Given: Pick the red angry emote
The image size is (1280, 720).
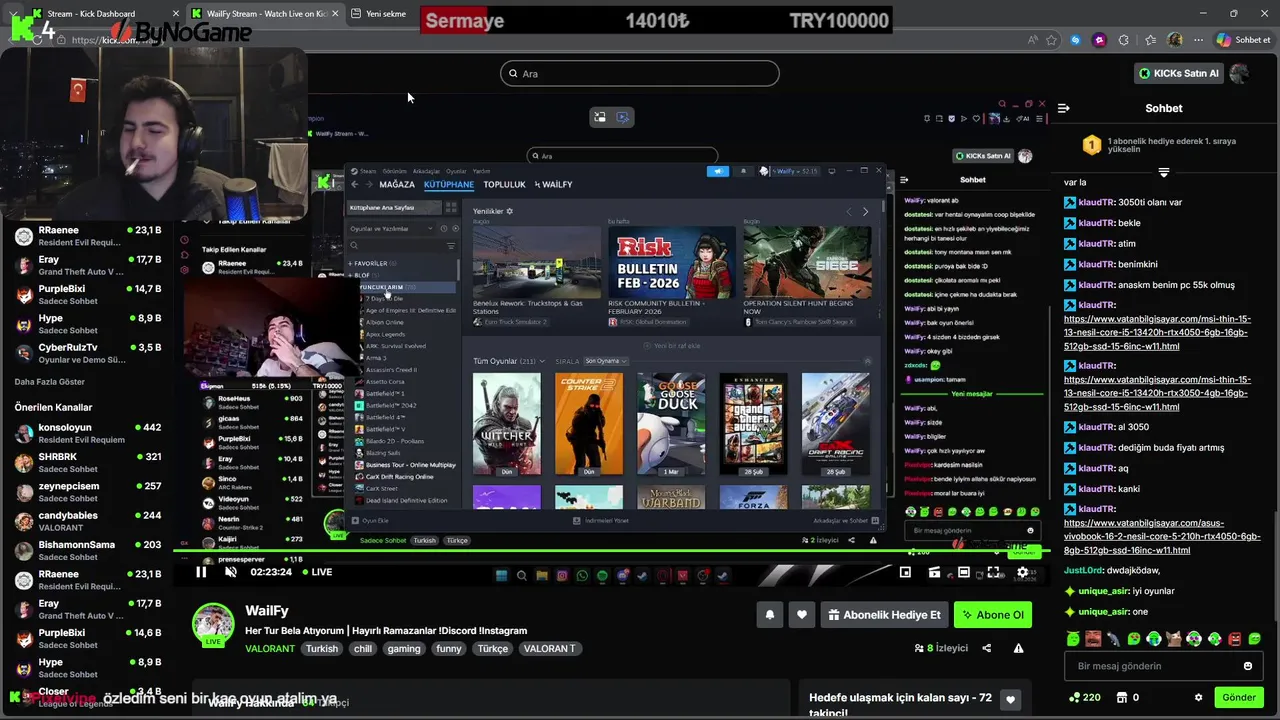Looking at the screenshot, I should pyautogui.click(x=1234, y=638).
